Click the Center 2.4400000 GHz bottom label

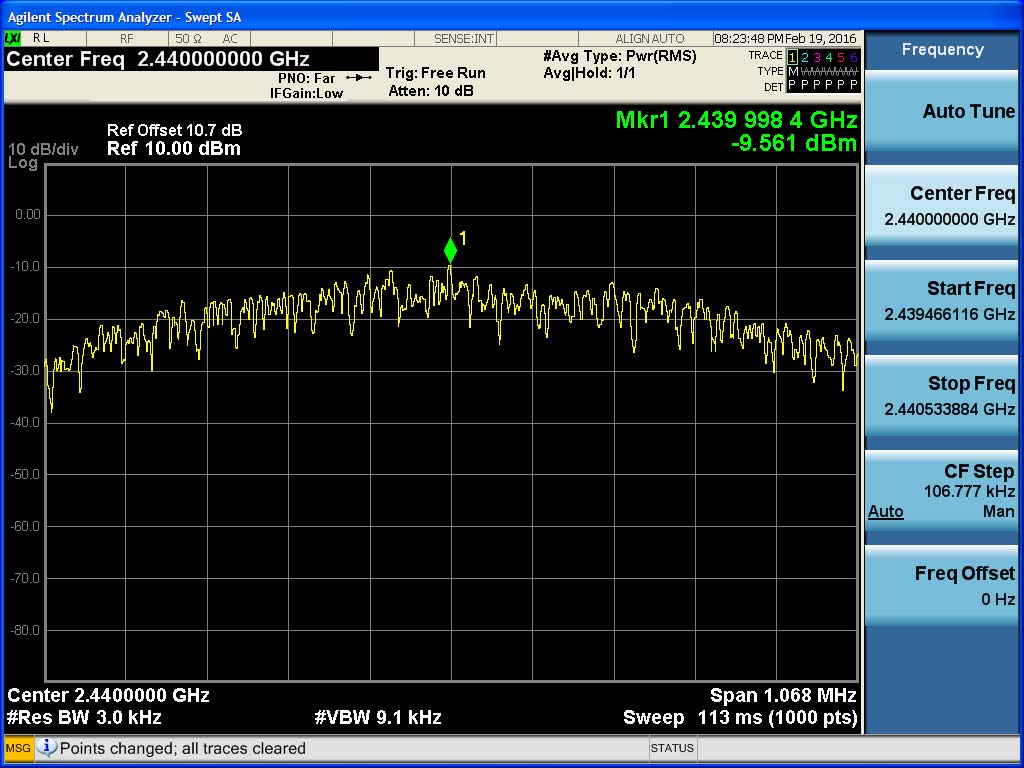coord(108,695)
